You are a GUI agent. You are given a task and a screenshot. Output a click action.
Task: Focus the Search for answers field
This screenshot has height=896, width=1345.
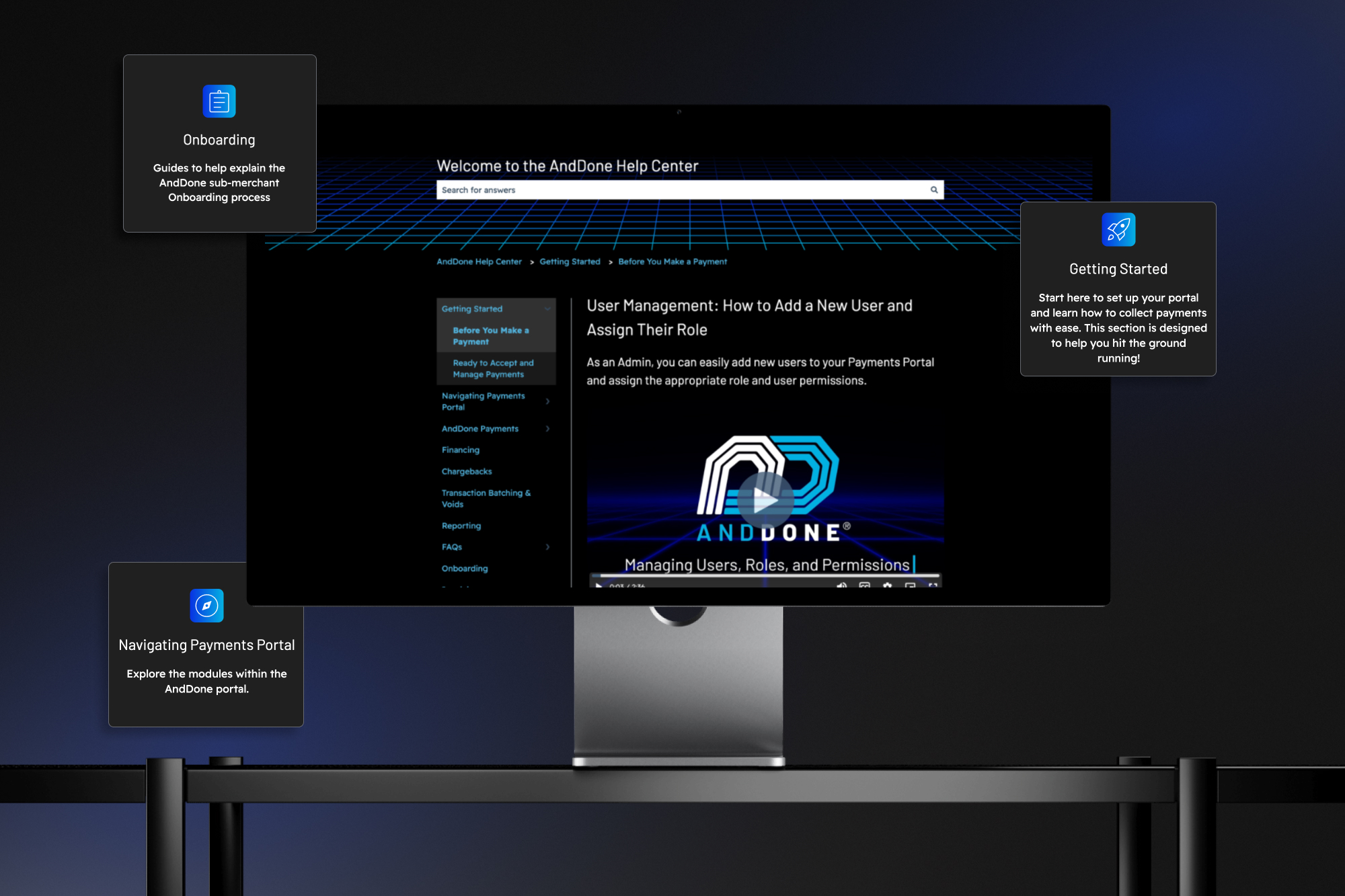click(690, 190)
